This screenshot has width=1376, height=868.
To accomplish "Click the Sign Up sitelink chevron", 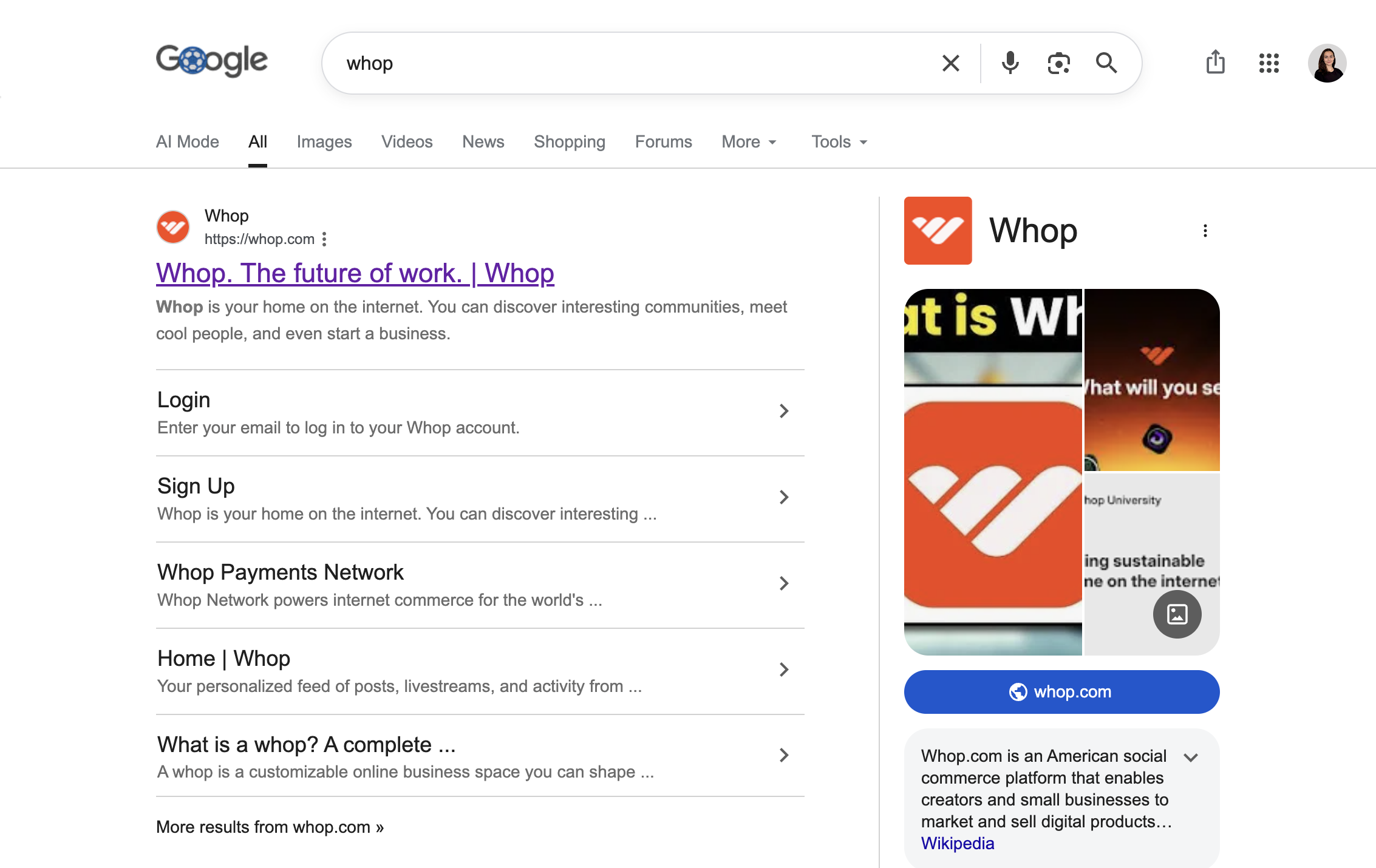I will coord(784,497).
